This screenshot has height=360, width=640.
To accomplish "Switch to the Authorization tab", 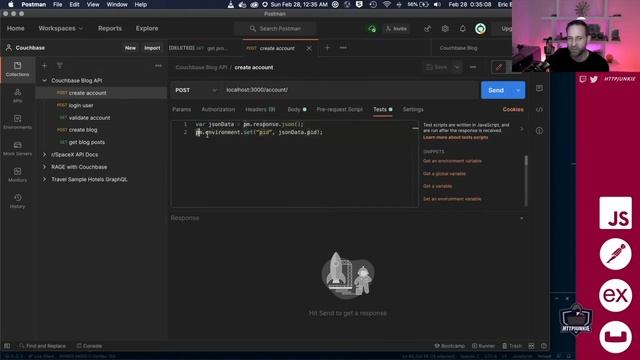I will tap(218, 109).
